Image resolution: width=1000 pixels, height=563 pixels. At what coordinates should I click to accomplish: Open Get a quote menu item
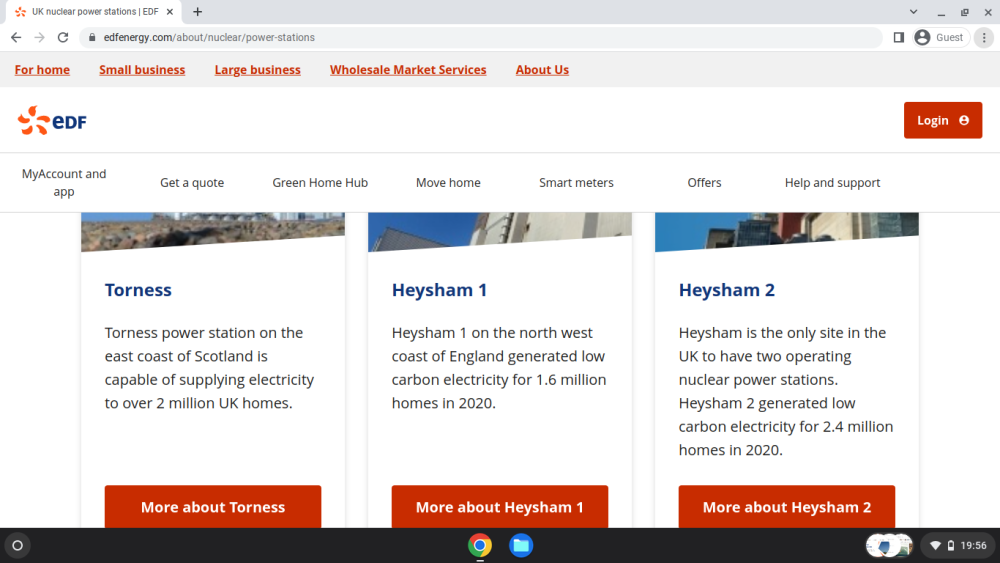pyautogui.click(x=192, y=182)
